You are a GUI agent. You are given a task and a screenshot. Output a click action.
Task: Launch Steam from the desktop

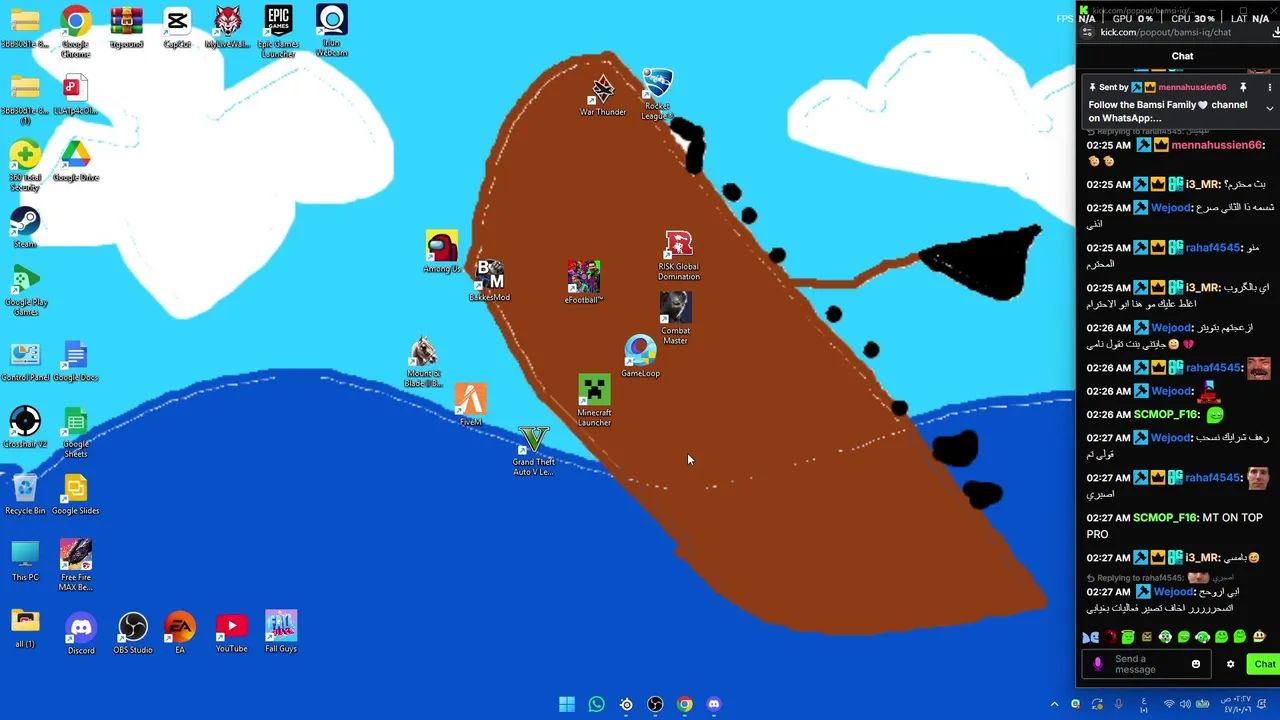coord(25,227)
